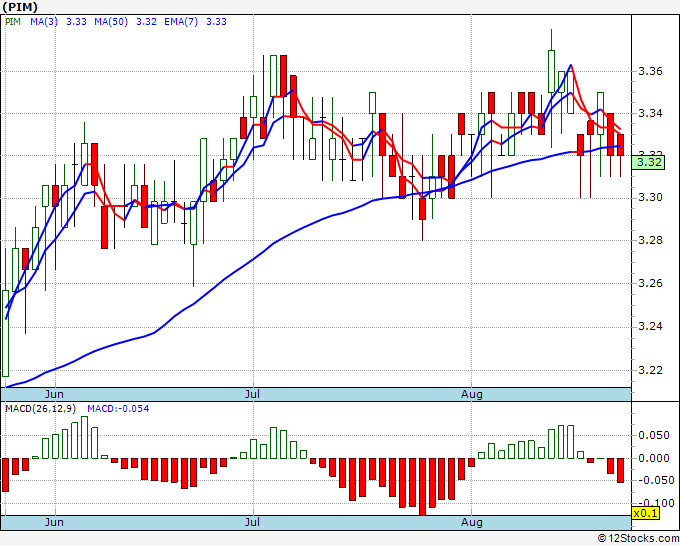Click Jun on the price chart date axis

point(54,394)
